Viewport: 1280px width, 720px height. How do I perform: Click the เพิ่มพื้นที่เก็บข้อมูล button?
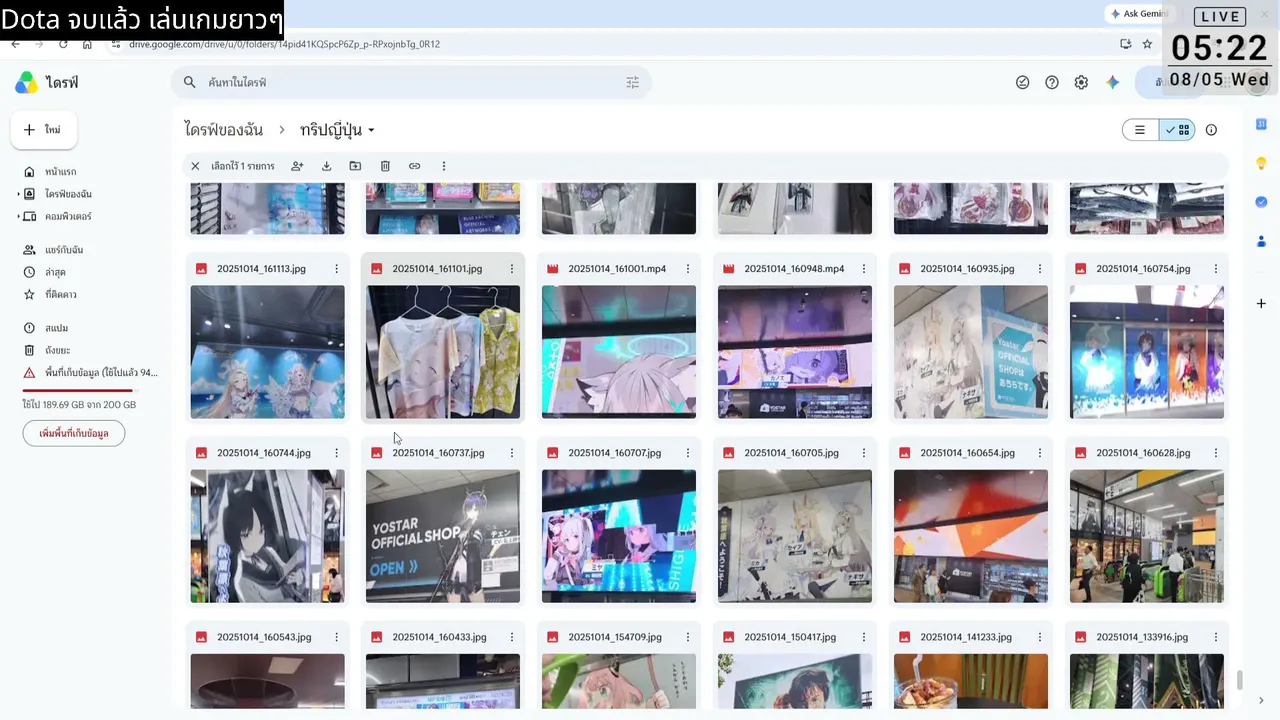coord(74,433)
